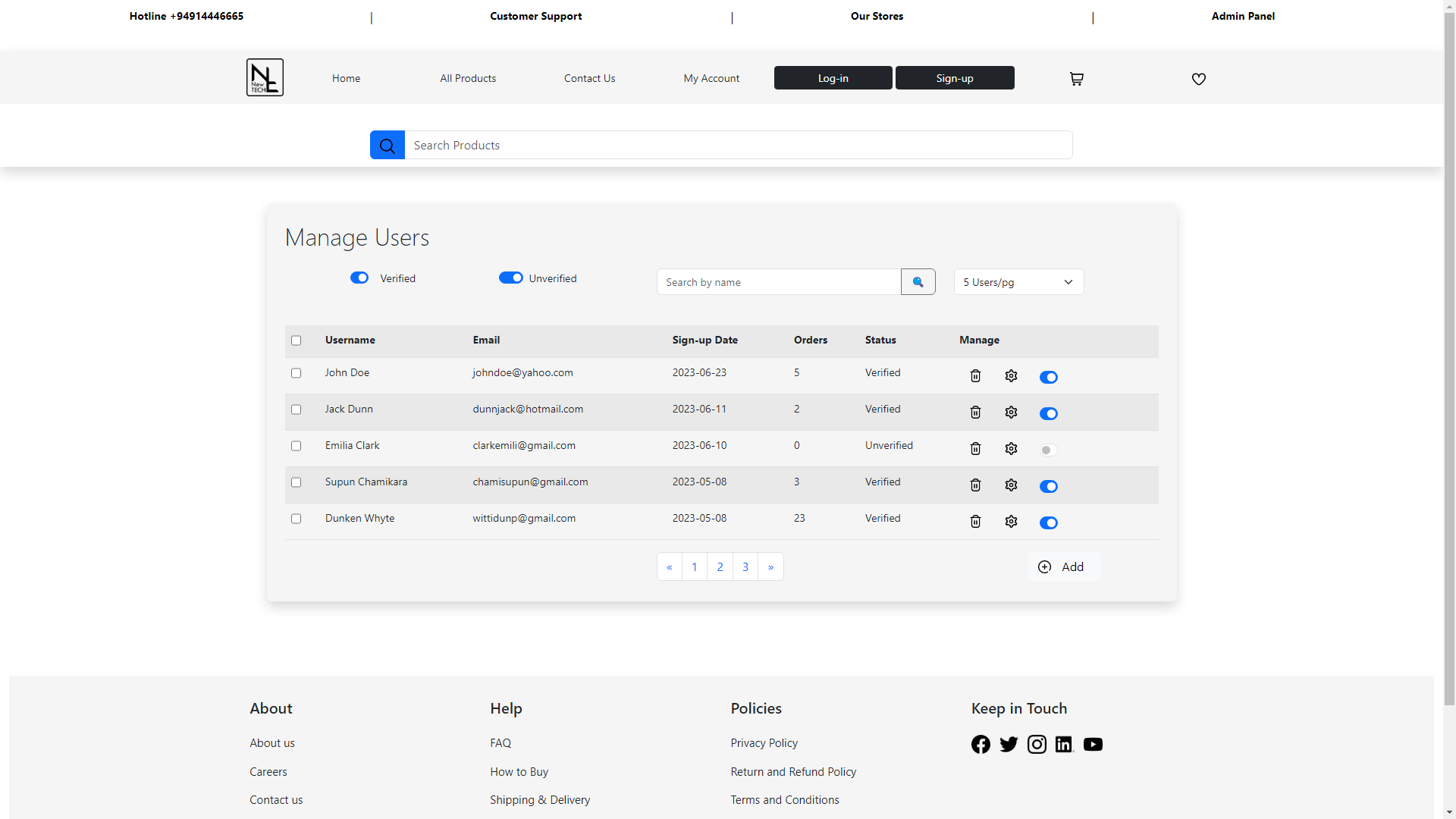Turn off the Verified filter switch
Image resolution: width=1456 pixels, height=819 pixels.
(359, 278)
